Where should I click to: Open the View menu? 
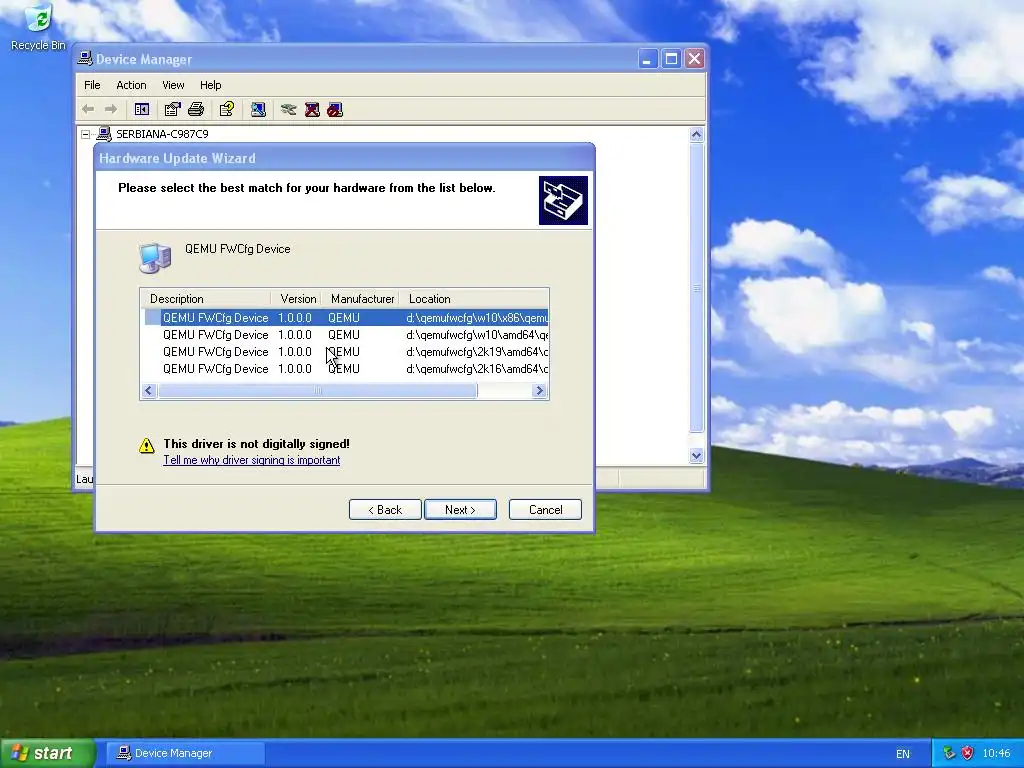coord(173,85)
